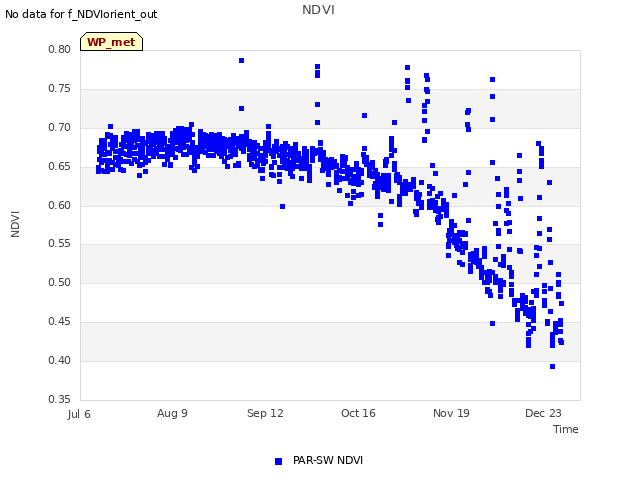Click the 0.65 y-axis tick label

tap(60, 167)
